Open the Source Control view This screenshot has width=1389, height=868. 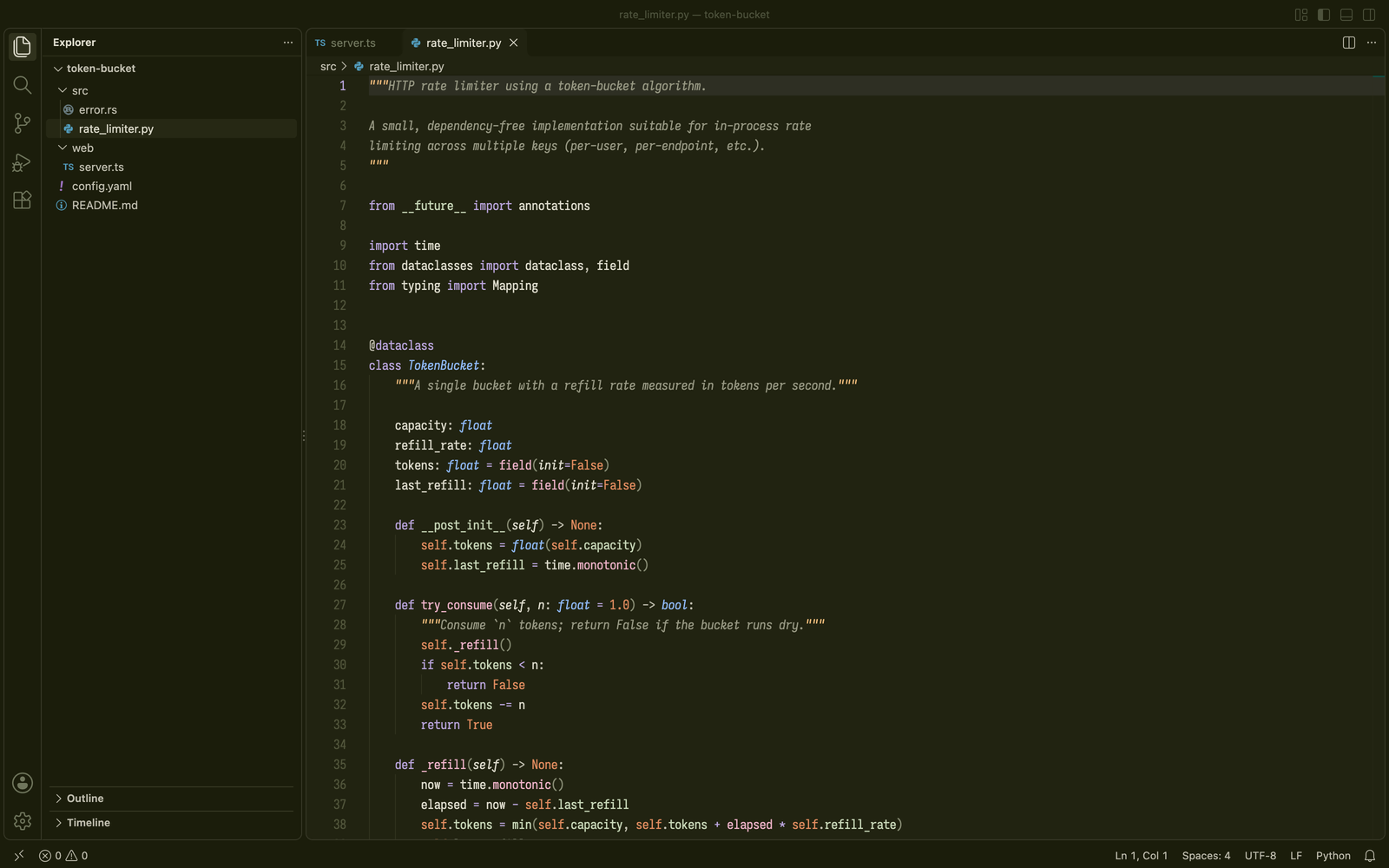23,123
